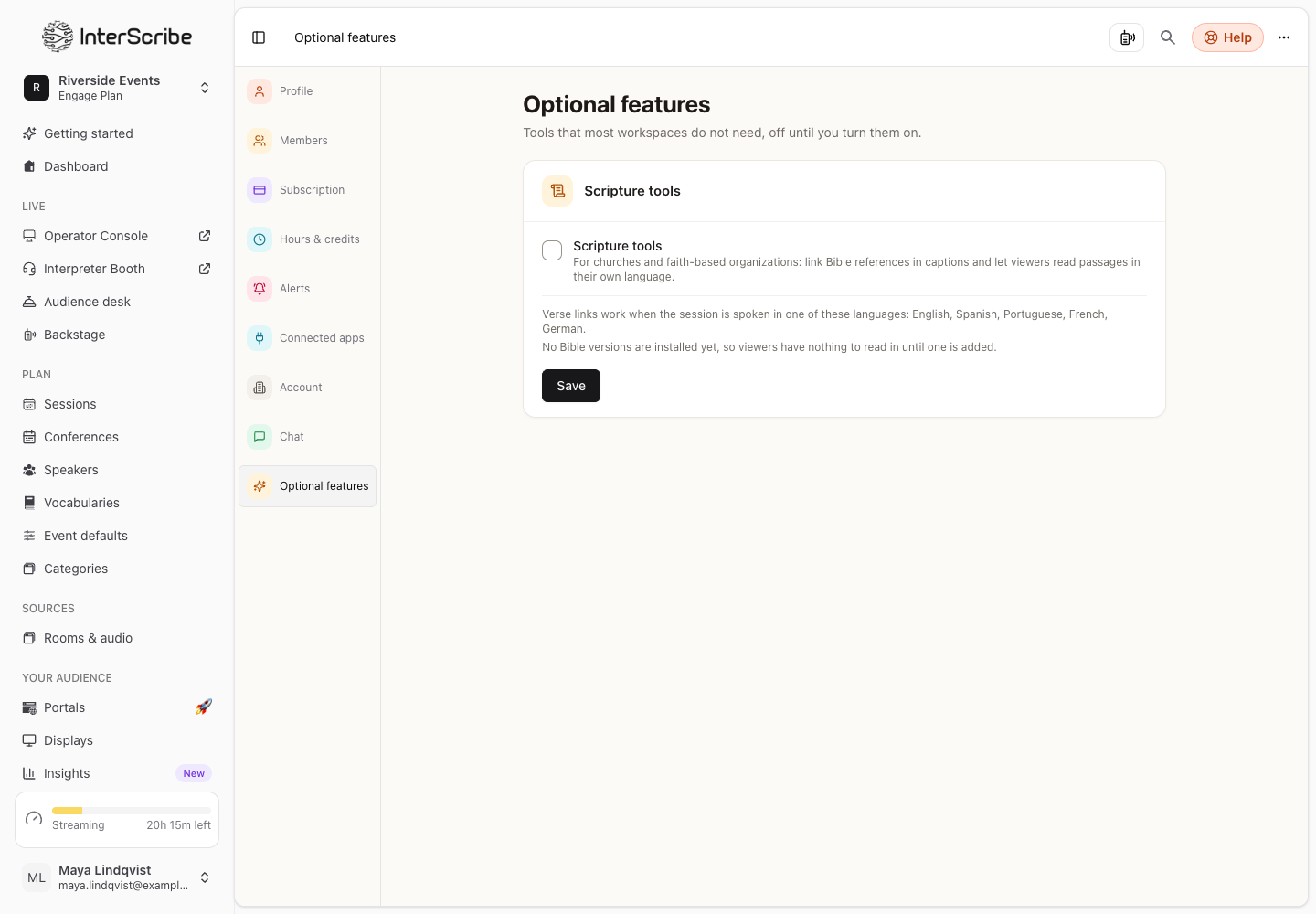The width and height of the screenshot is (1316, 914).
Task: Click the Streaming usage progress bar
Action: click(132, 811)
